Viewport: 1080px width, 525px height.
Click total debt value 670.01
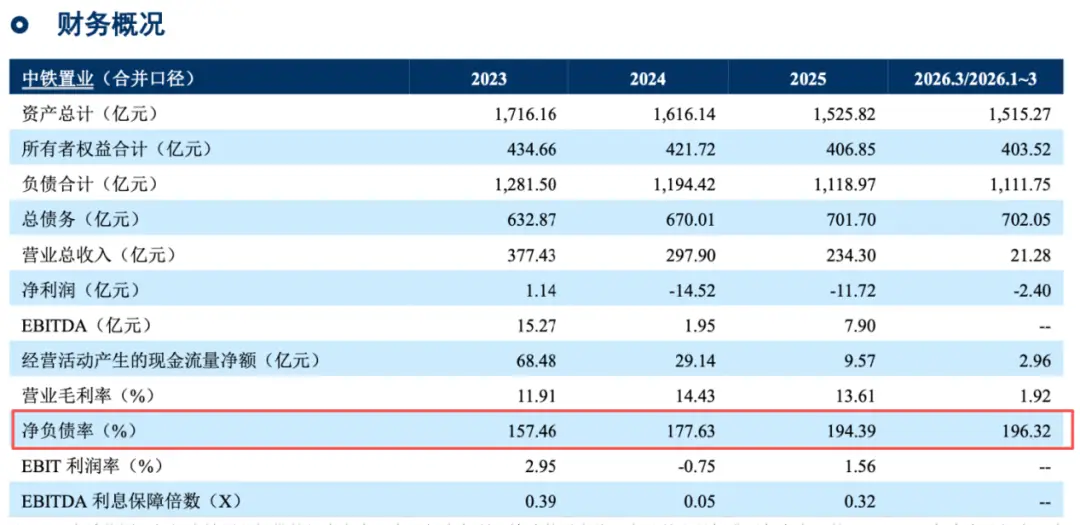point(692,220)
